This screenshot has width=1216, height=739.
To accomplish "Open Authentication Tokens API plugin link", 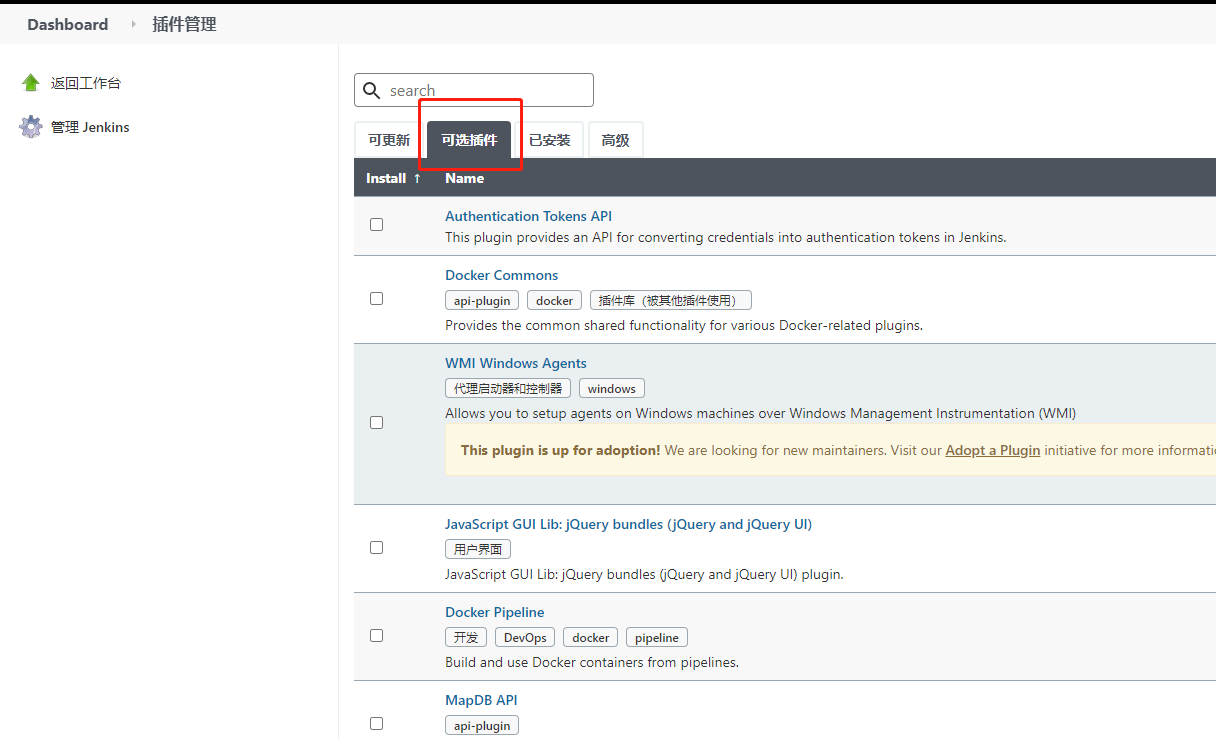I will pos(528,216).
